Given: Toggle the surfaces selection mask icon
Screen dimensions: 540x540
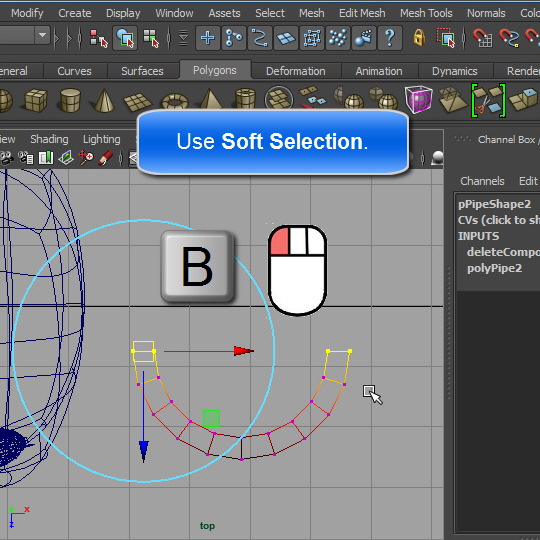Looking at the screenshot, I should pyautogui.click(x=286, y=38).
